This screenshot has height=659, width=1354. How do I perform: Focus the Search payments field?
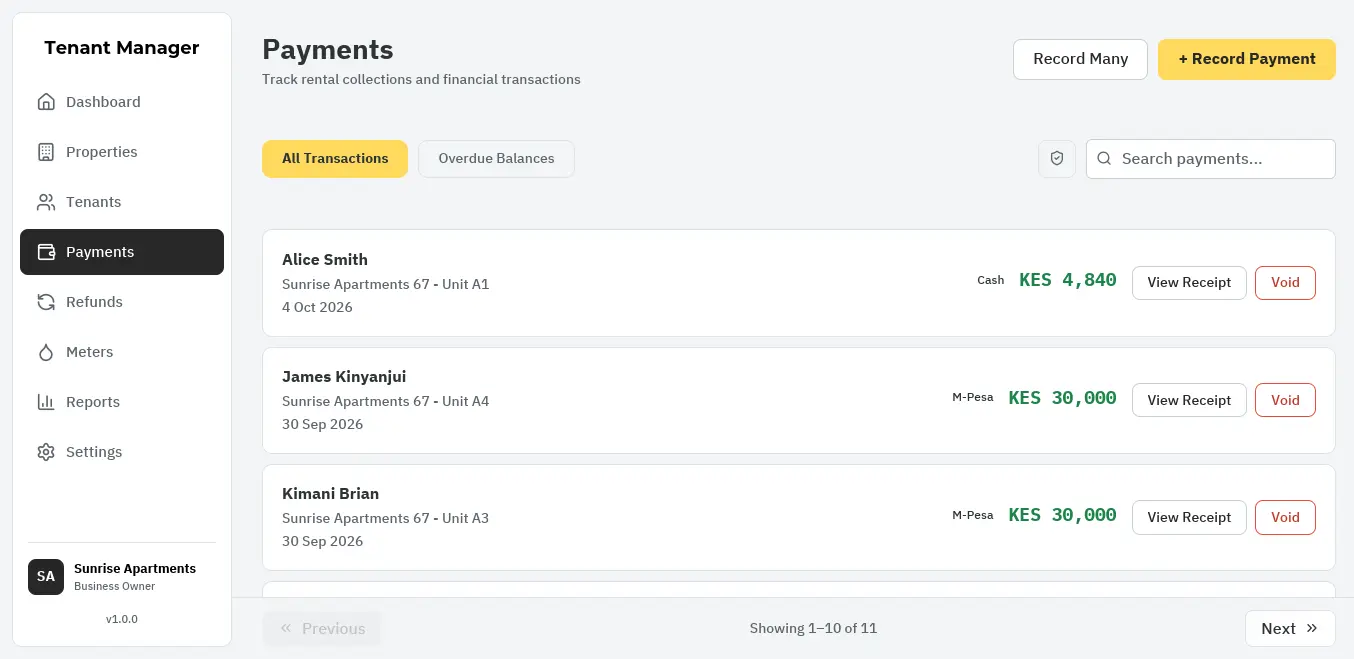pos(1211,159)
